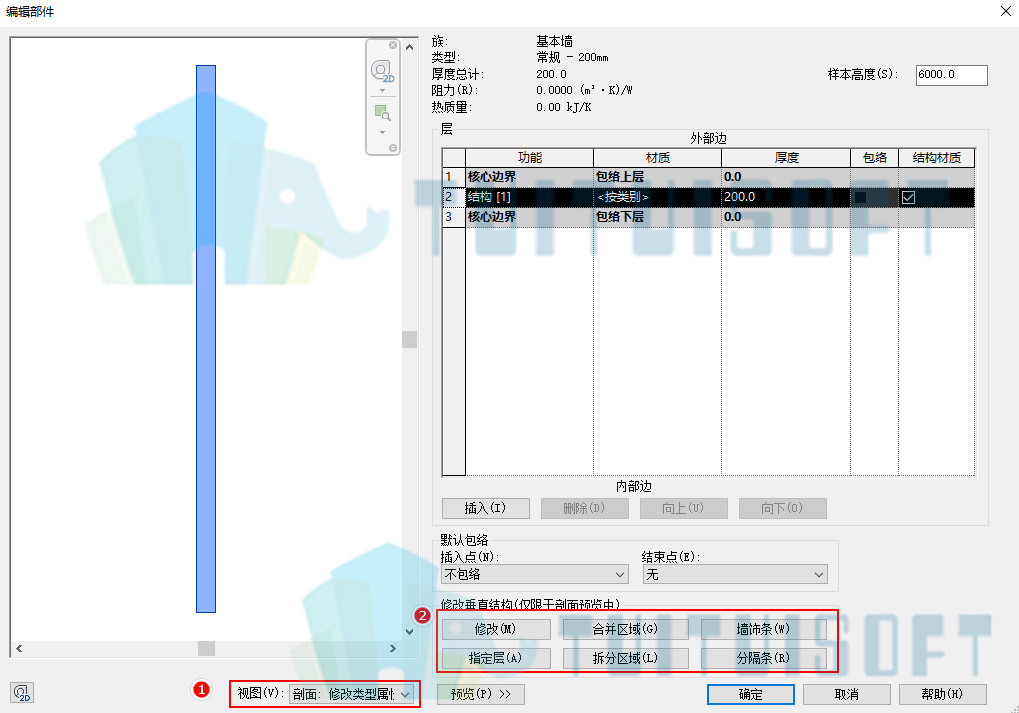Click the 插入(I) button

[485, 508]
